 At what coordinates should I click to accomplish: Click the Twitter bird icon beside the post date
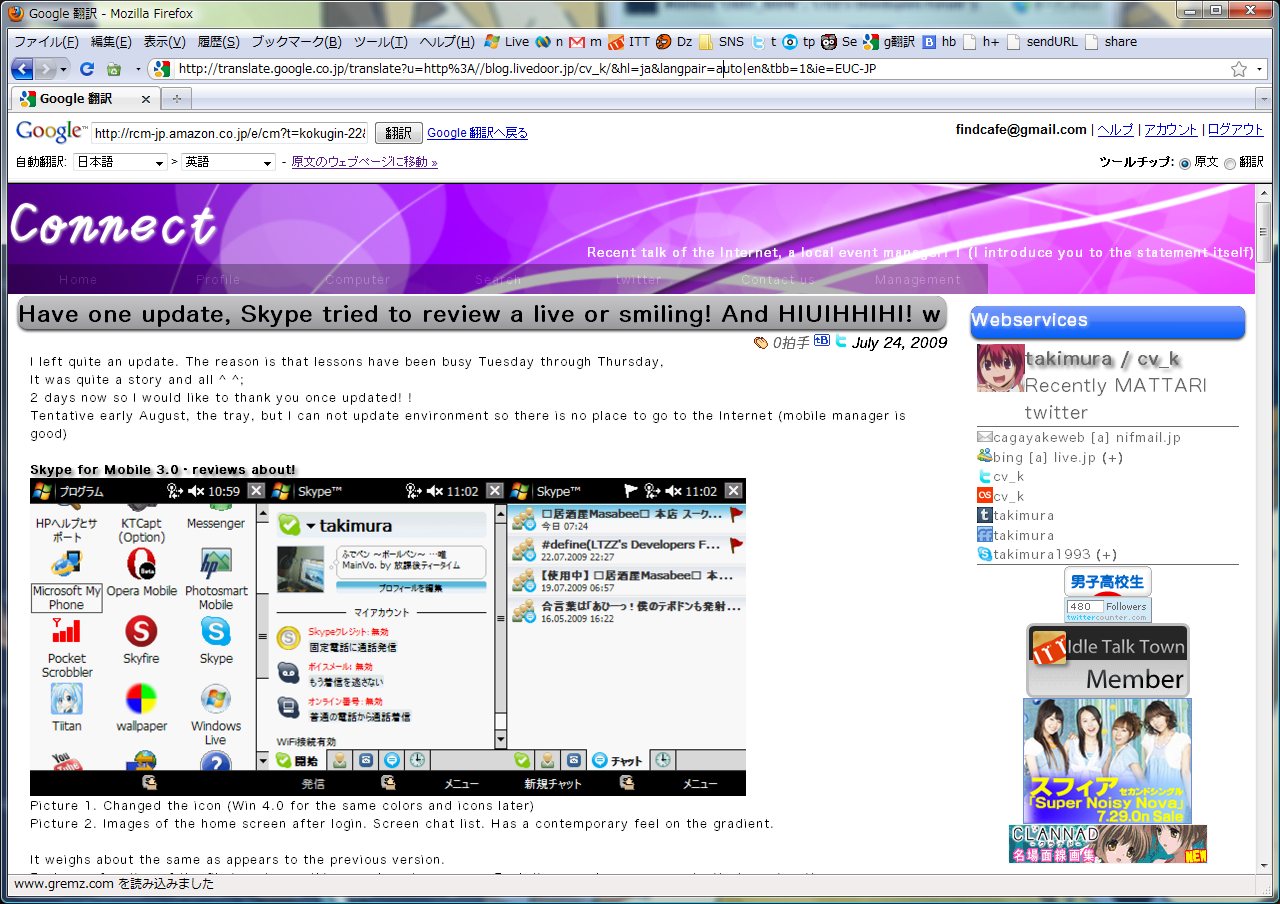[841, 341]
